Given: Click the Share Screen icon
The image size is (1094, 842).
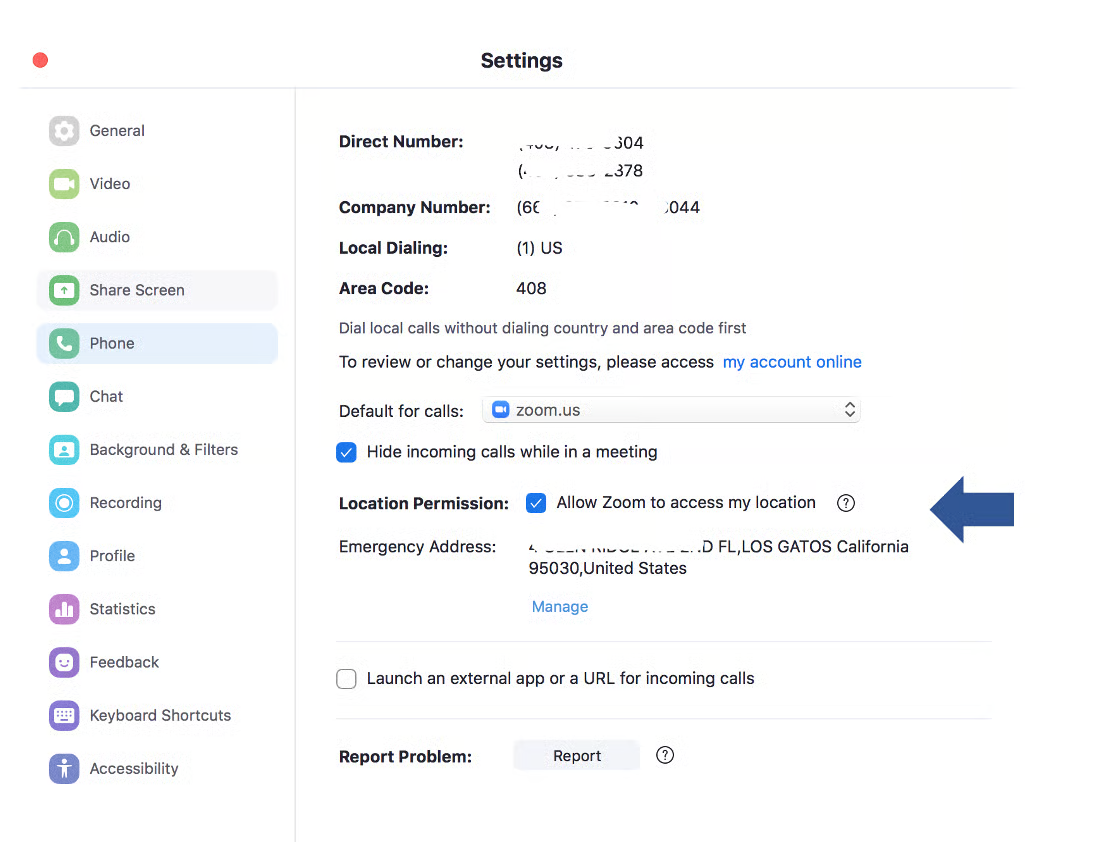Looking at the screenshot, I should (64, 290).
